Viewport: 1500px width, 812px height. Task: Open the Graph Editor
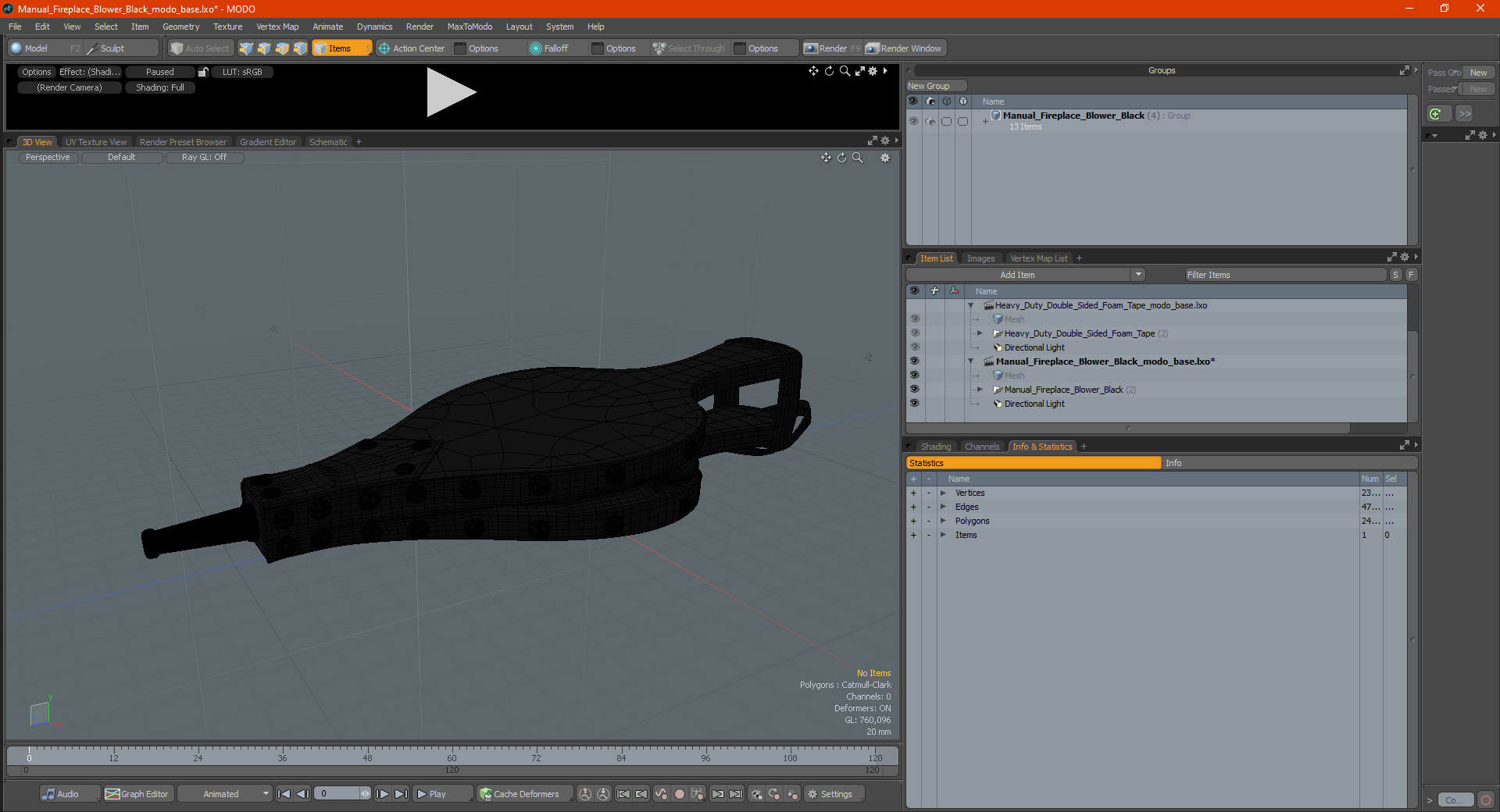137,794
